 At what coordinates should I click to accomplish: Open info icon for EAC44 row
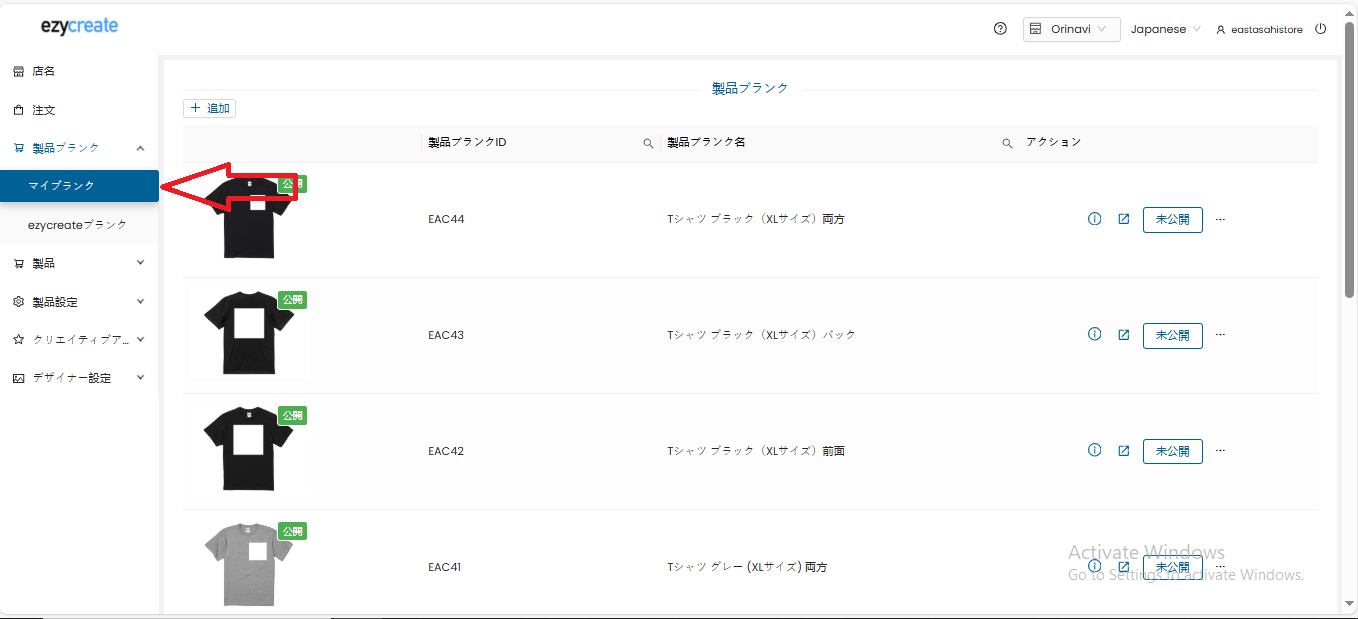pyautogui.click(x=1094, y=219)
